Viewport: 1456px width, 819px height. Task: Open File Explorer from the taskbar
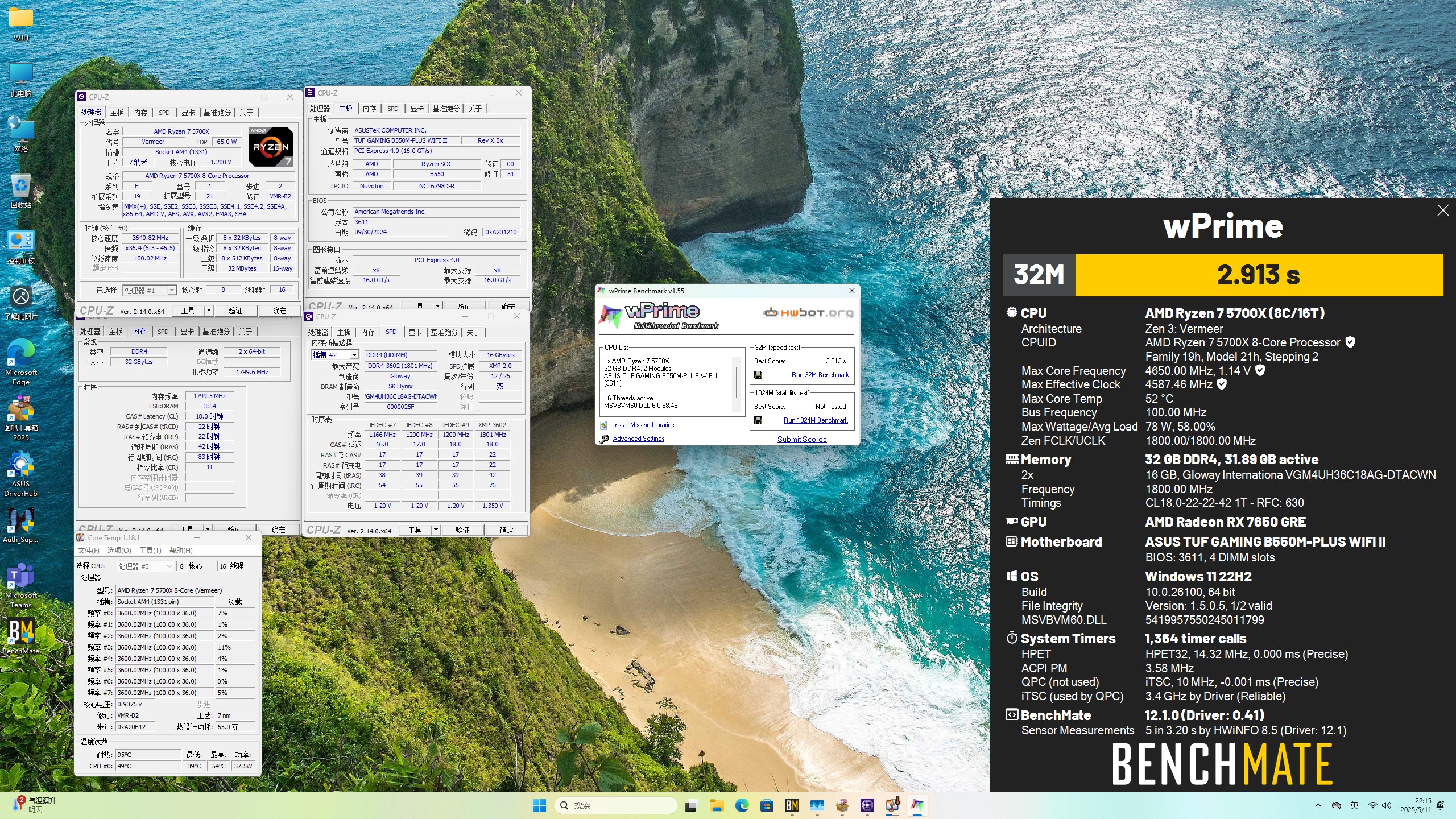click(x=717, y=805)
